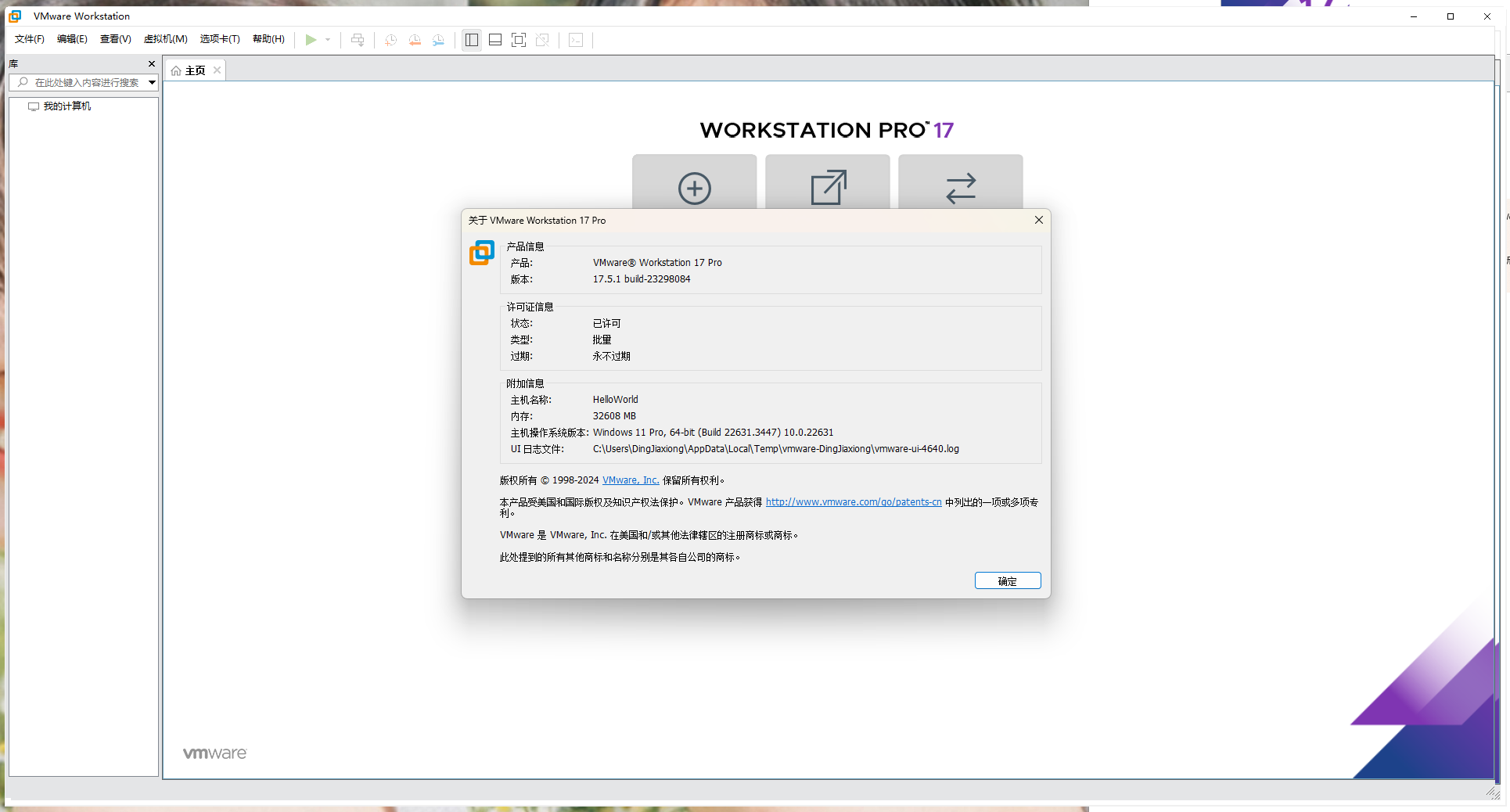The height and width of the screenshot is (812, 1510).
Task: Click the revert to snapshot toolbar icon
Action: 415,40
